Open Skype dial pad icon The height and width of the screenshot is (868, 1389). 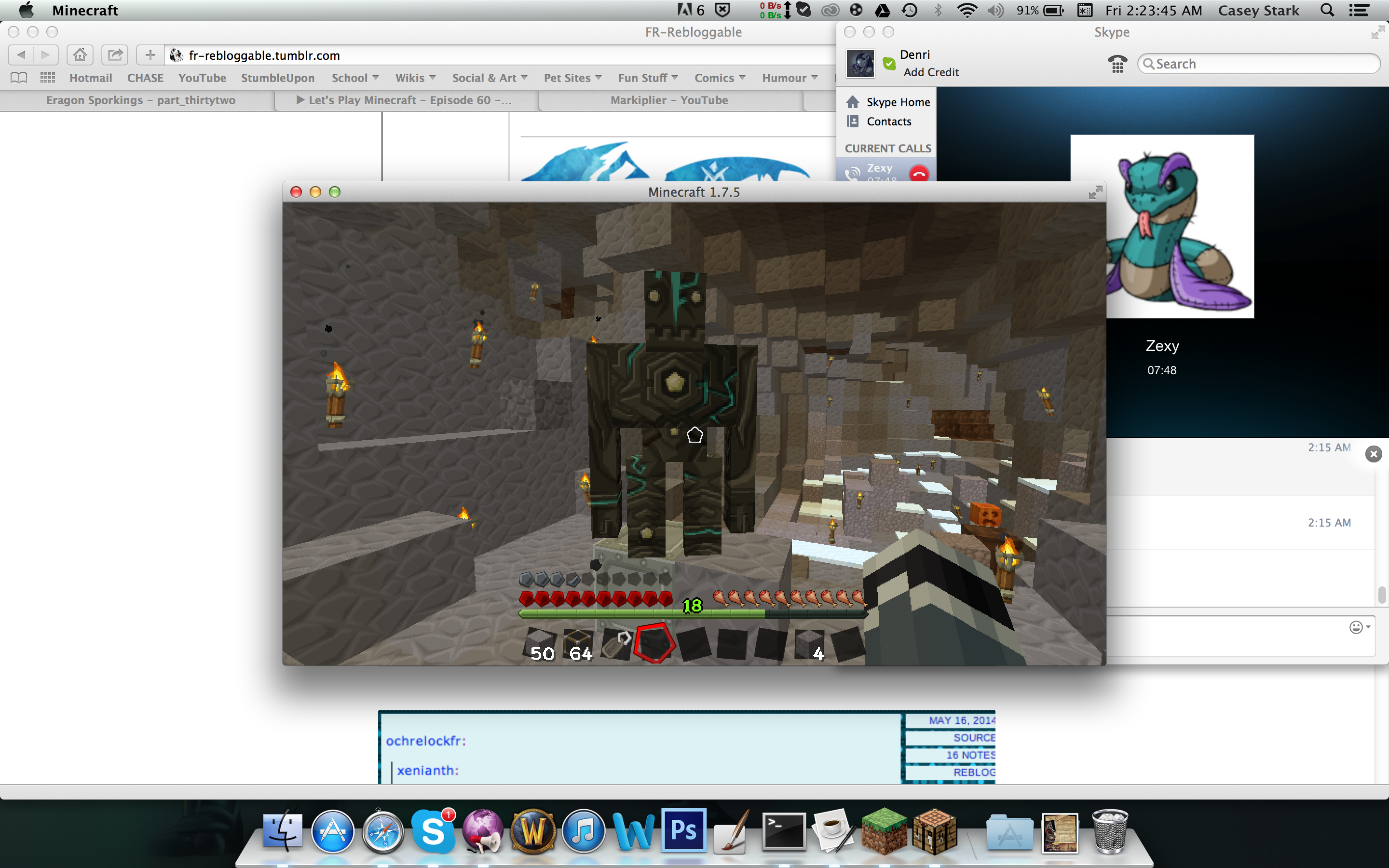pyautogui.click(x=1117, y=64)
